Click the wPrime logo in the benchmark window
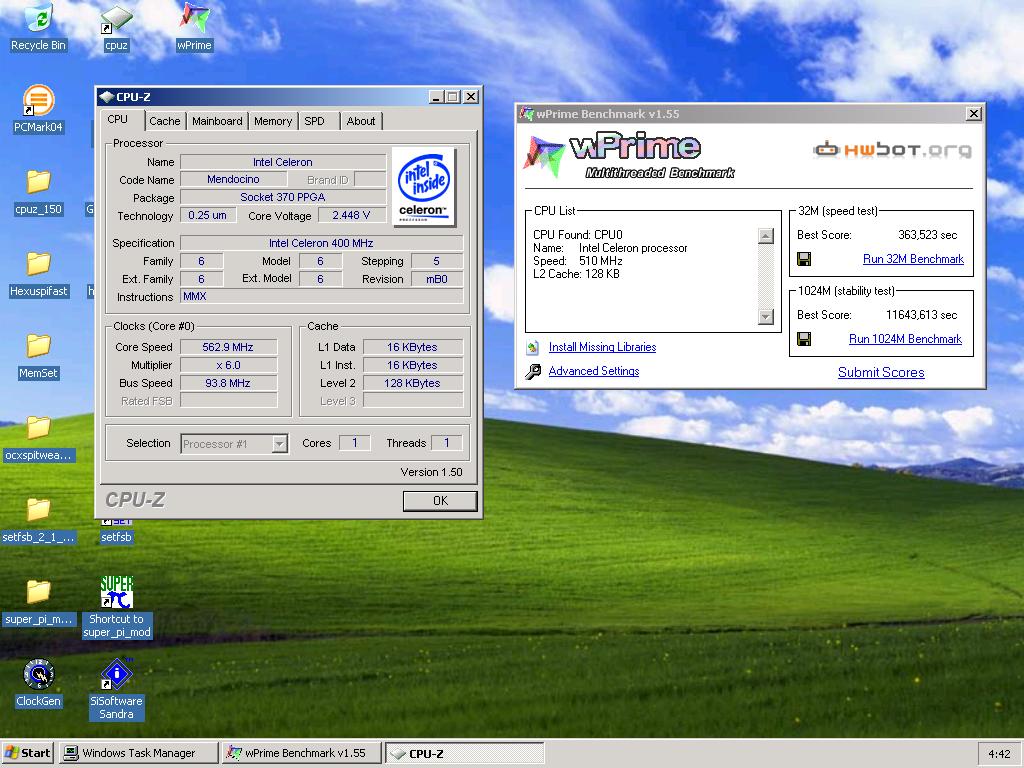This screenshot has height=768, width=1024. pyautogui.click(x=630, y=155)
